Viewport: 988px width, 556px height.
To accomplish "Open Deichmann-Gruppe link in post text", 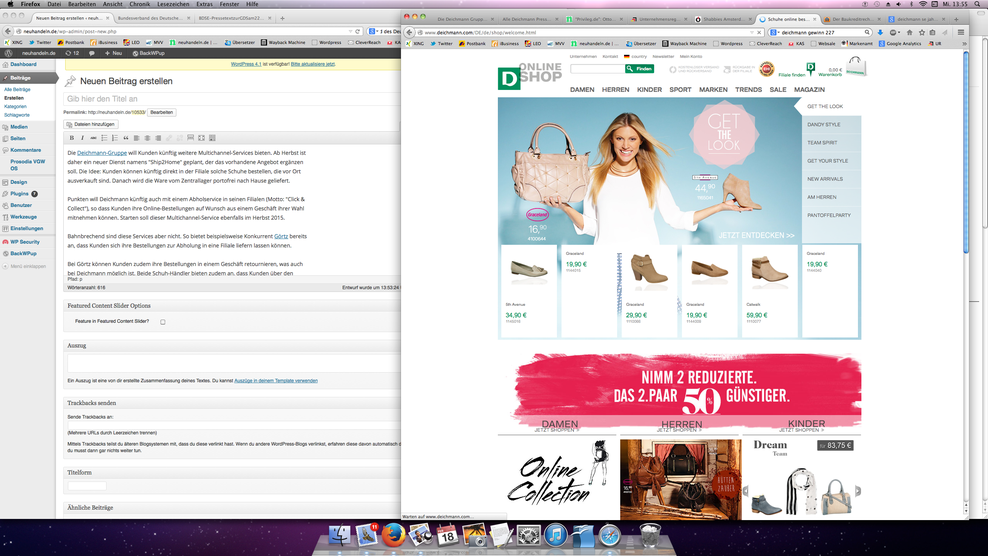I will (101, 153).
